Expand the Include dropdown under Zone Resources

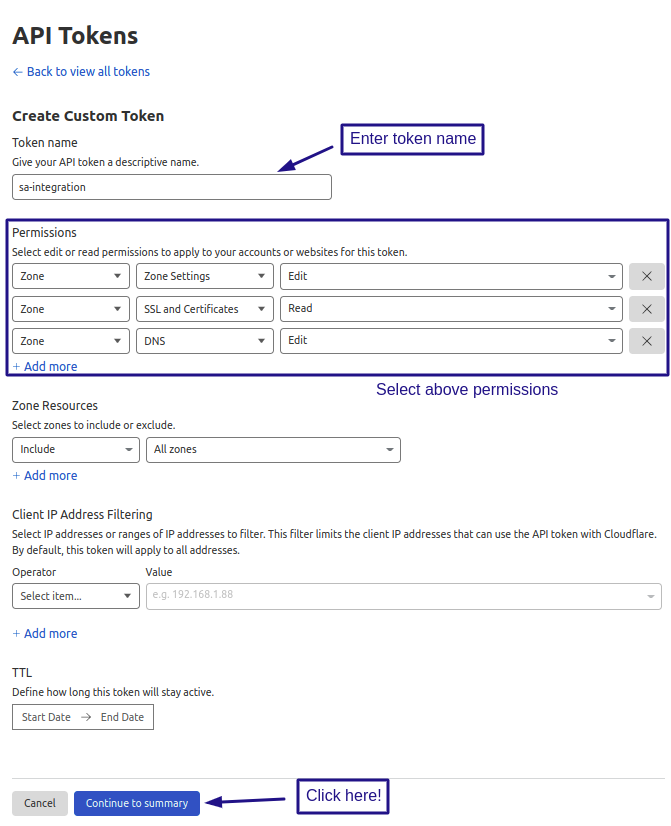[x=75, y=449]
